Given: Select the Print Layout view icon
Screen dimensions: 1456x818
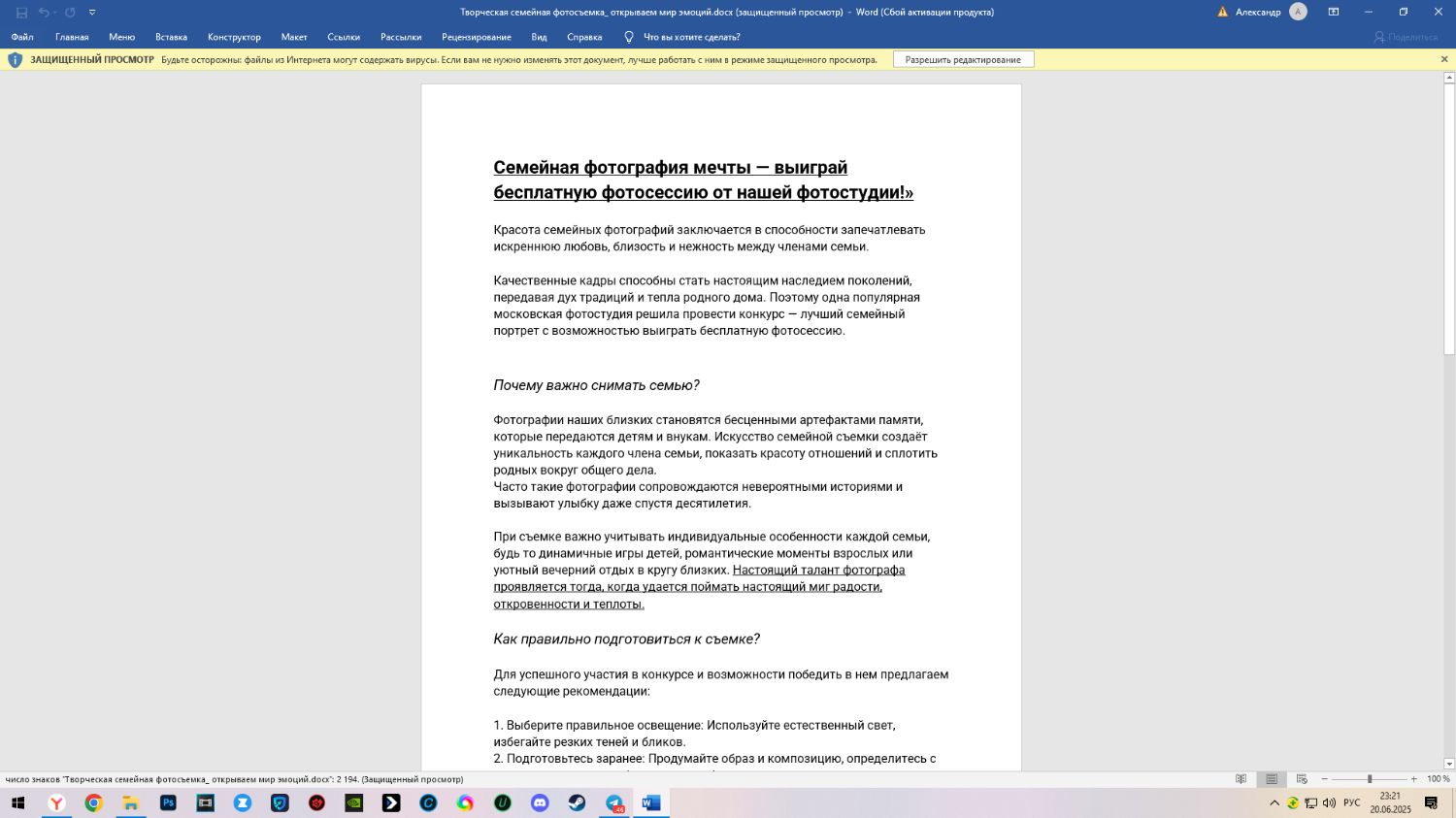Looking at the screenshot, I should point(1271,779).
